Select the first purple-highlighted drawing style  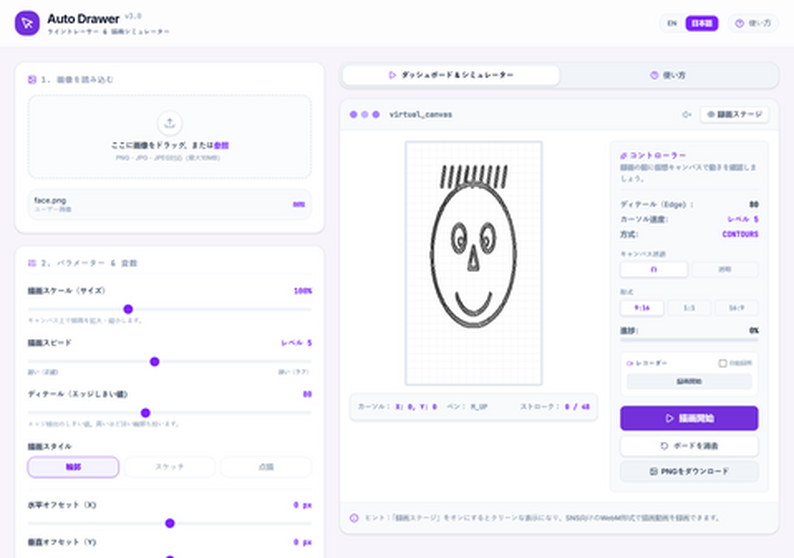click(73, 467)
